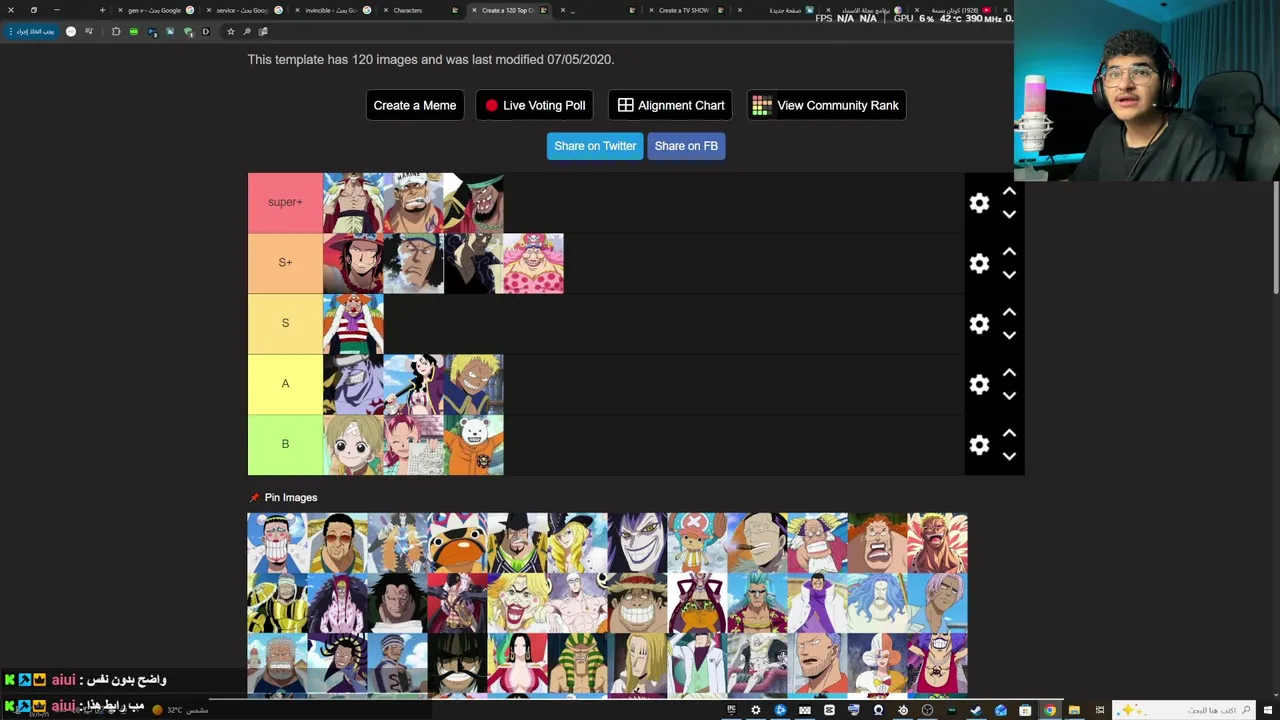
Task: Move super+ row up with the chevron
Action: tap(1009, 191)
